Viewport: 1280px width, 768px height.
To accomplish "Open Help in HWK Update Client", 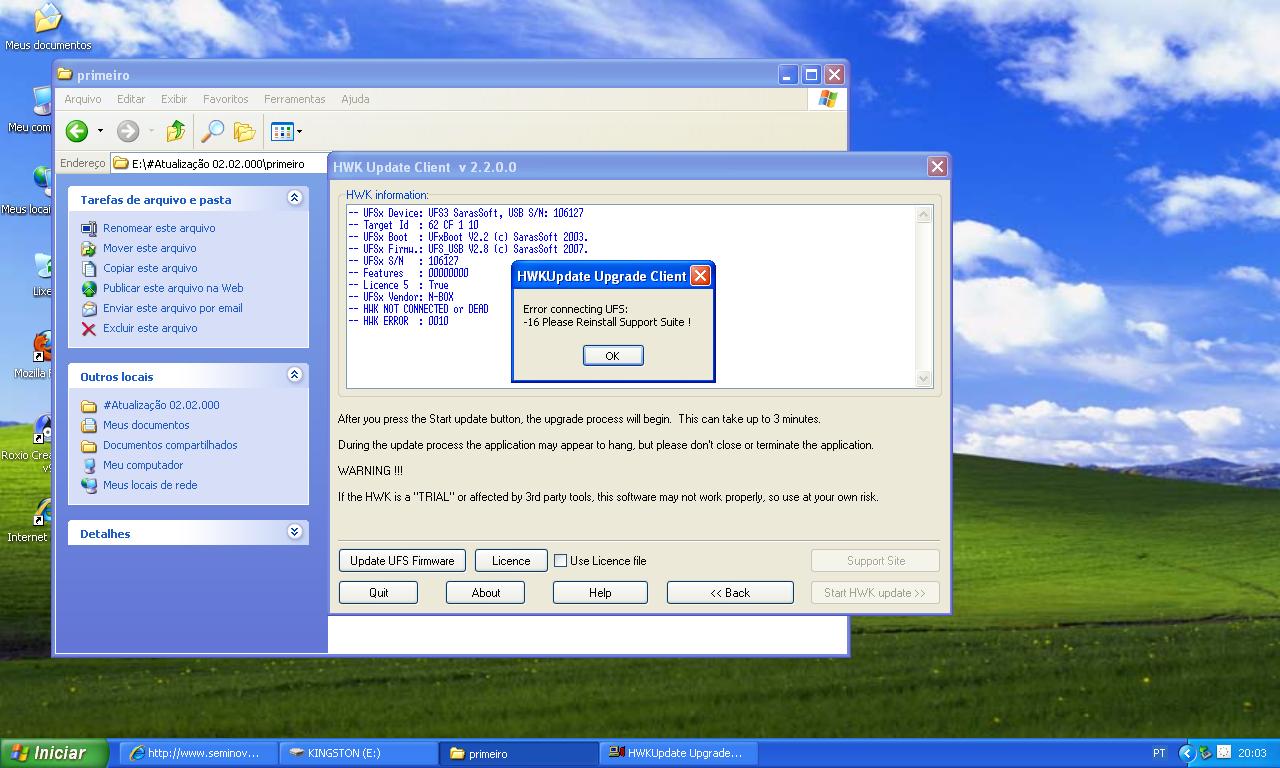I will pos(600,593).
